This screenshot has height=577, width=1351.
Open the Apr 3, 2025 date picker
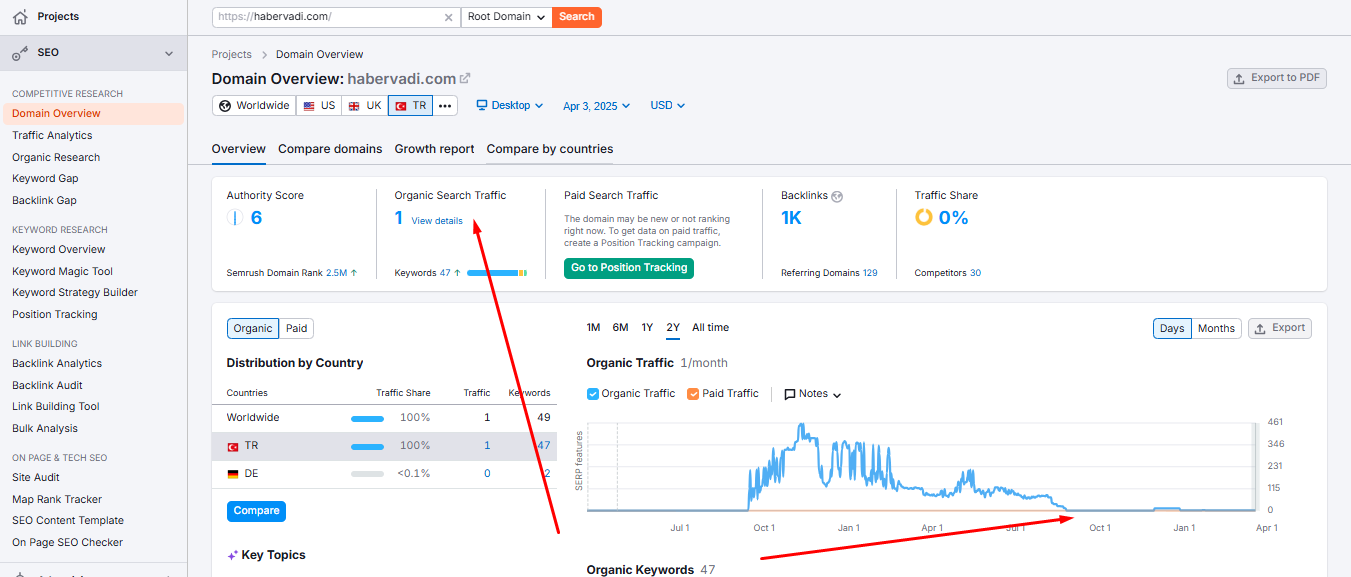click(x=597, y=106)
